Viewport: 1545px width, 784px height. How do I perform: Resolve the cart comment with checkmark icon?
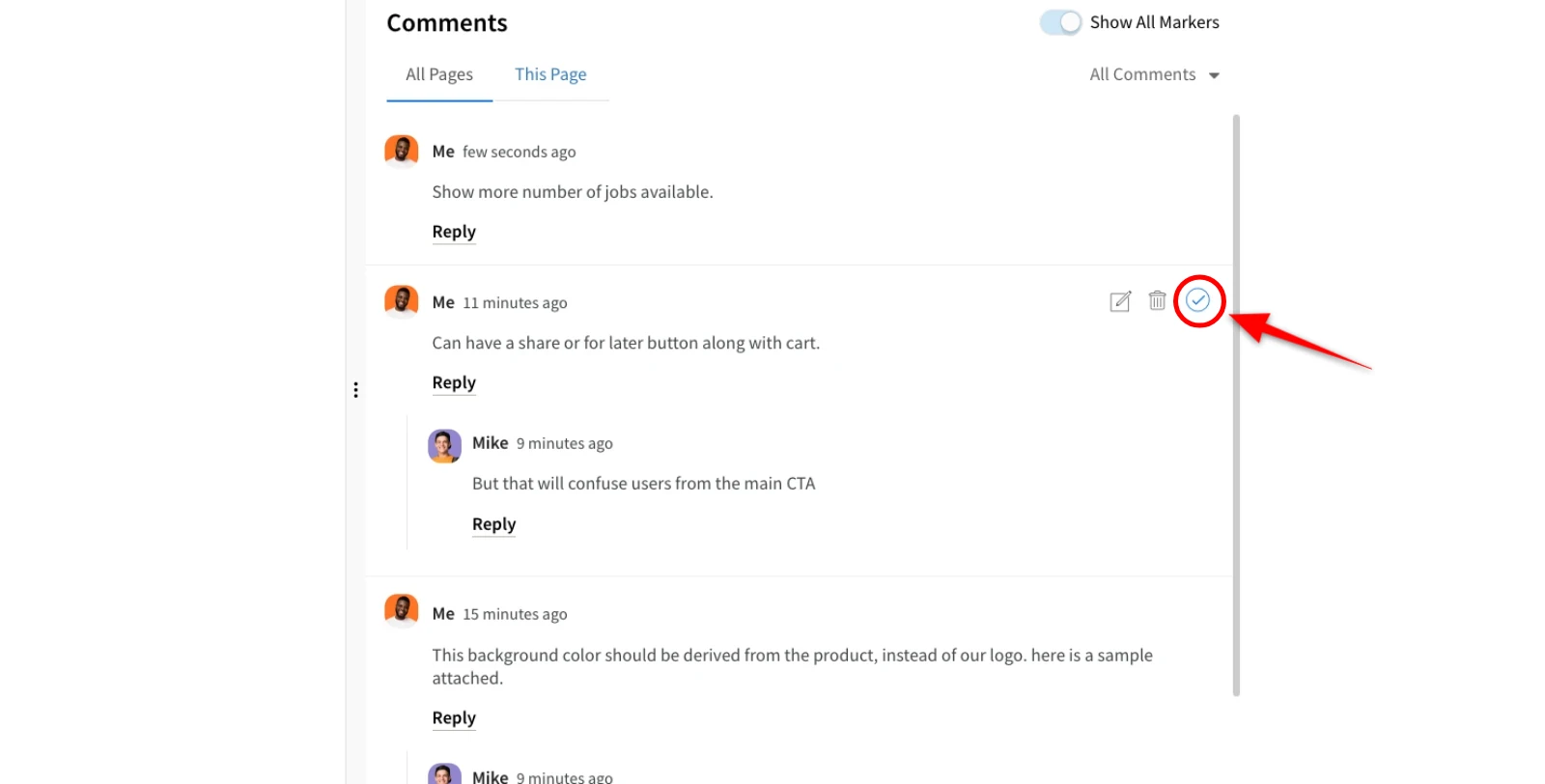1198,300
